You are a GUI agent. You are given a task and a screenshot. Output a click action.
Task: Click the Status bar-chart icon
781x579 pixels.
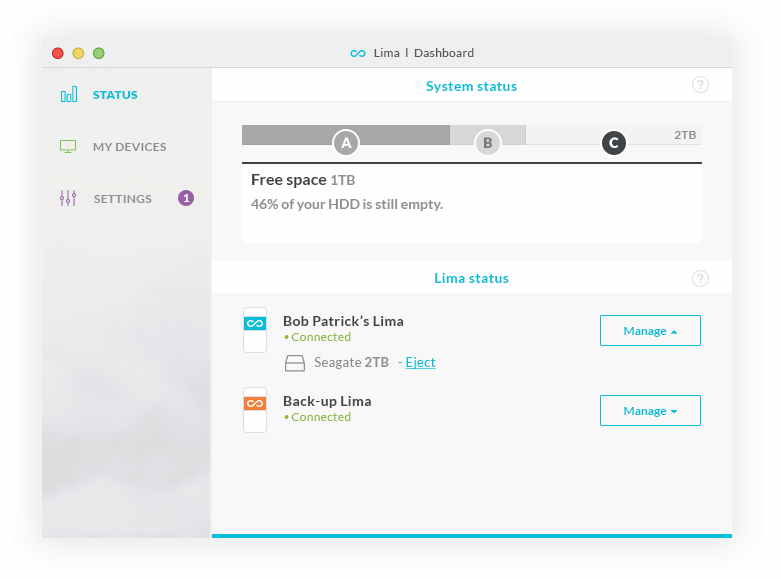coord(69,95)
